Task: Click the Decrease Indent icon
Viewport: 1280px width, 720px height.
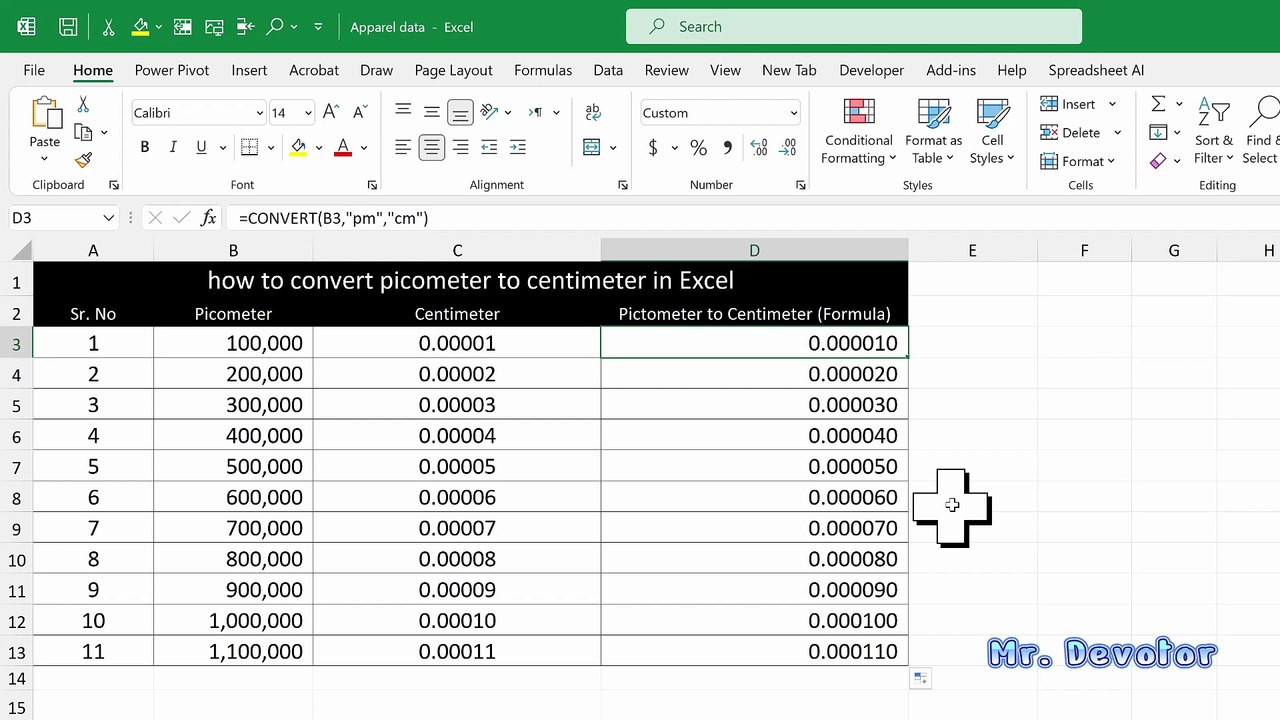Action: 489,148
